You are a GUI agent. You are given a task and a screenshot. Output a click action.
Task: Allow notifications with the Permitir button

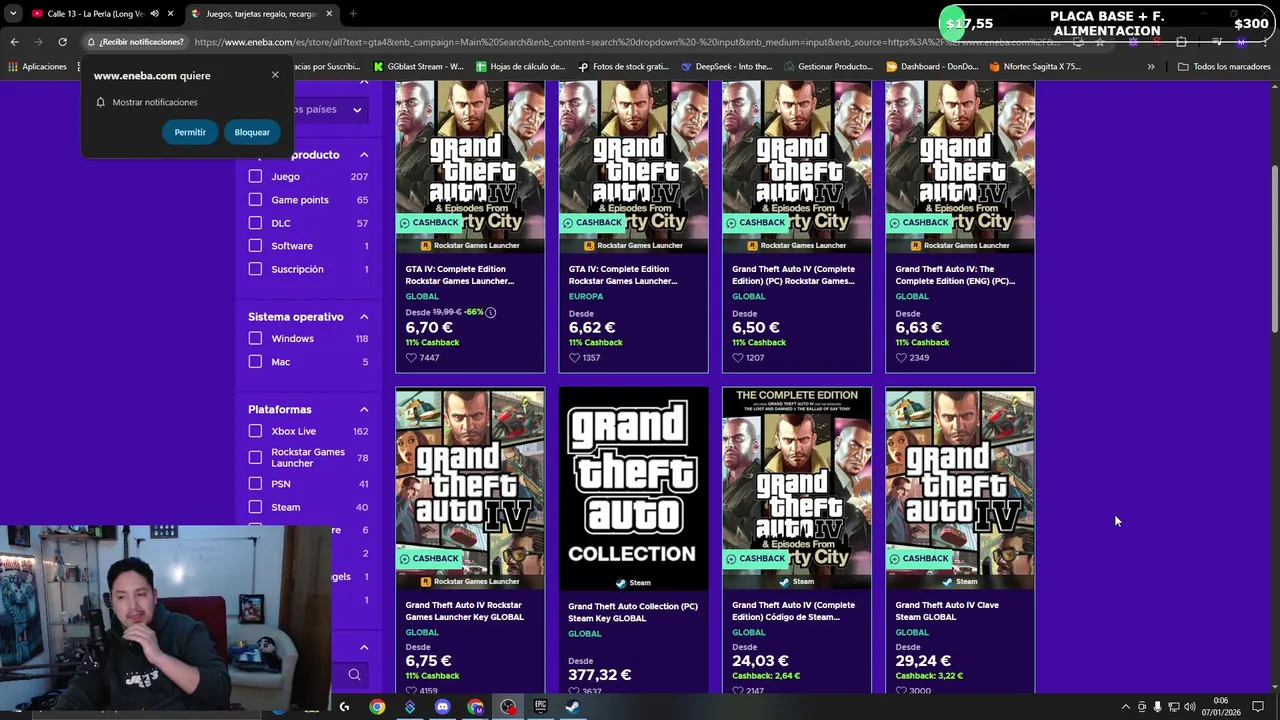click(x=190, y=132)
